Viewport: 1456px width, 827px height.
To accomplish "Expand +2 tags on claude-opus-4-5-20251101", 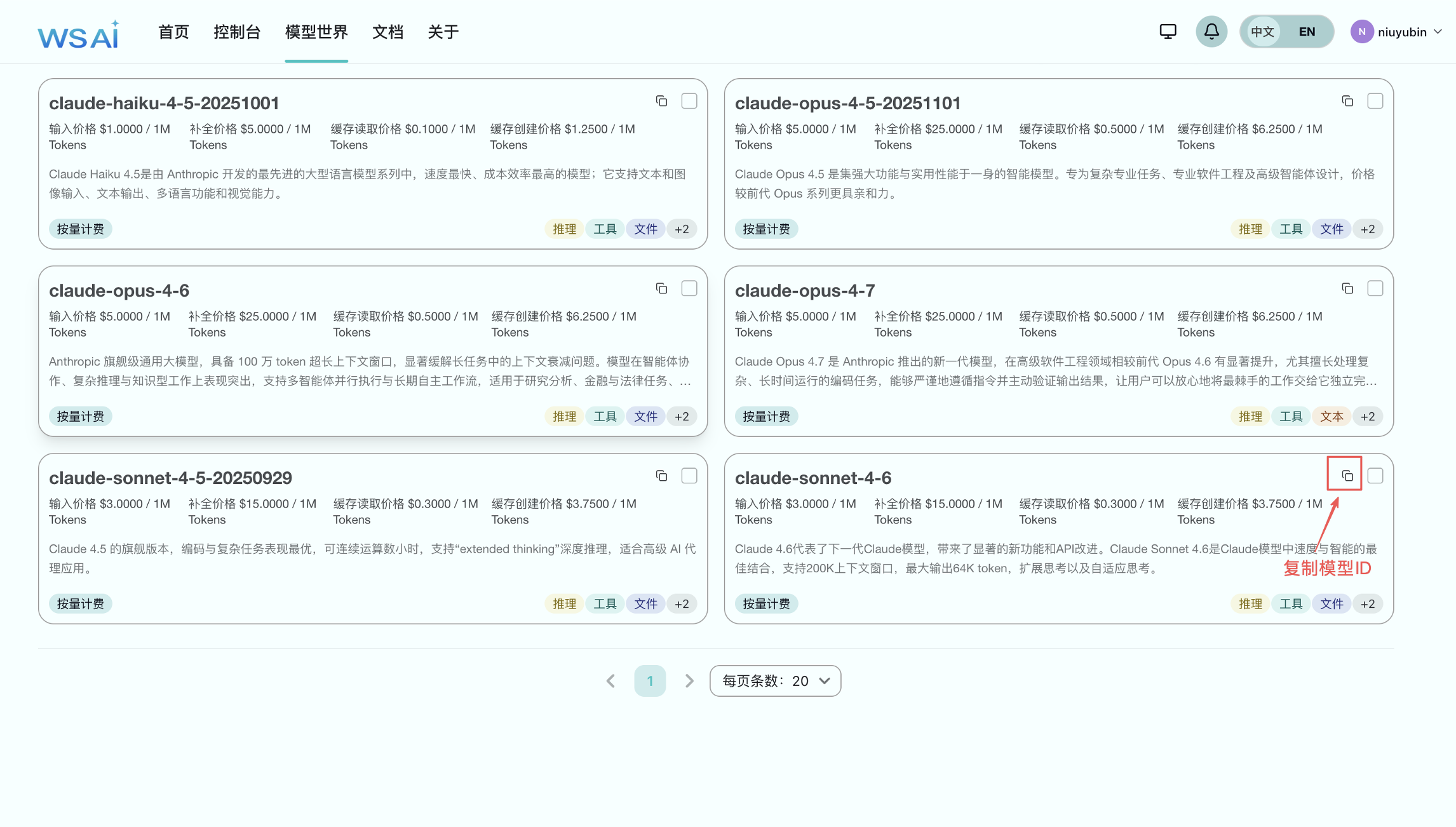I will click(1368, 229).
